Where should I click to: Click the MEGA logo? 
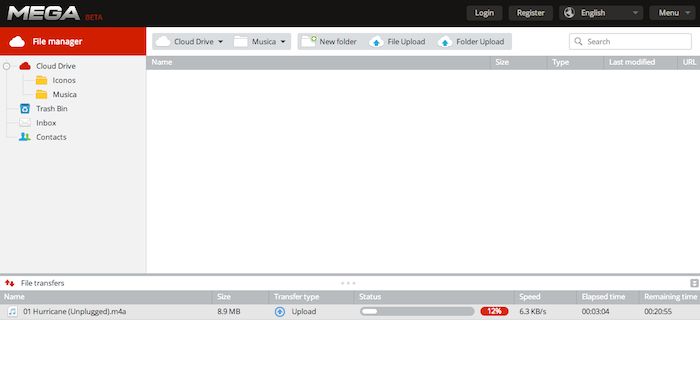coord(44,13)
